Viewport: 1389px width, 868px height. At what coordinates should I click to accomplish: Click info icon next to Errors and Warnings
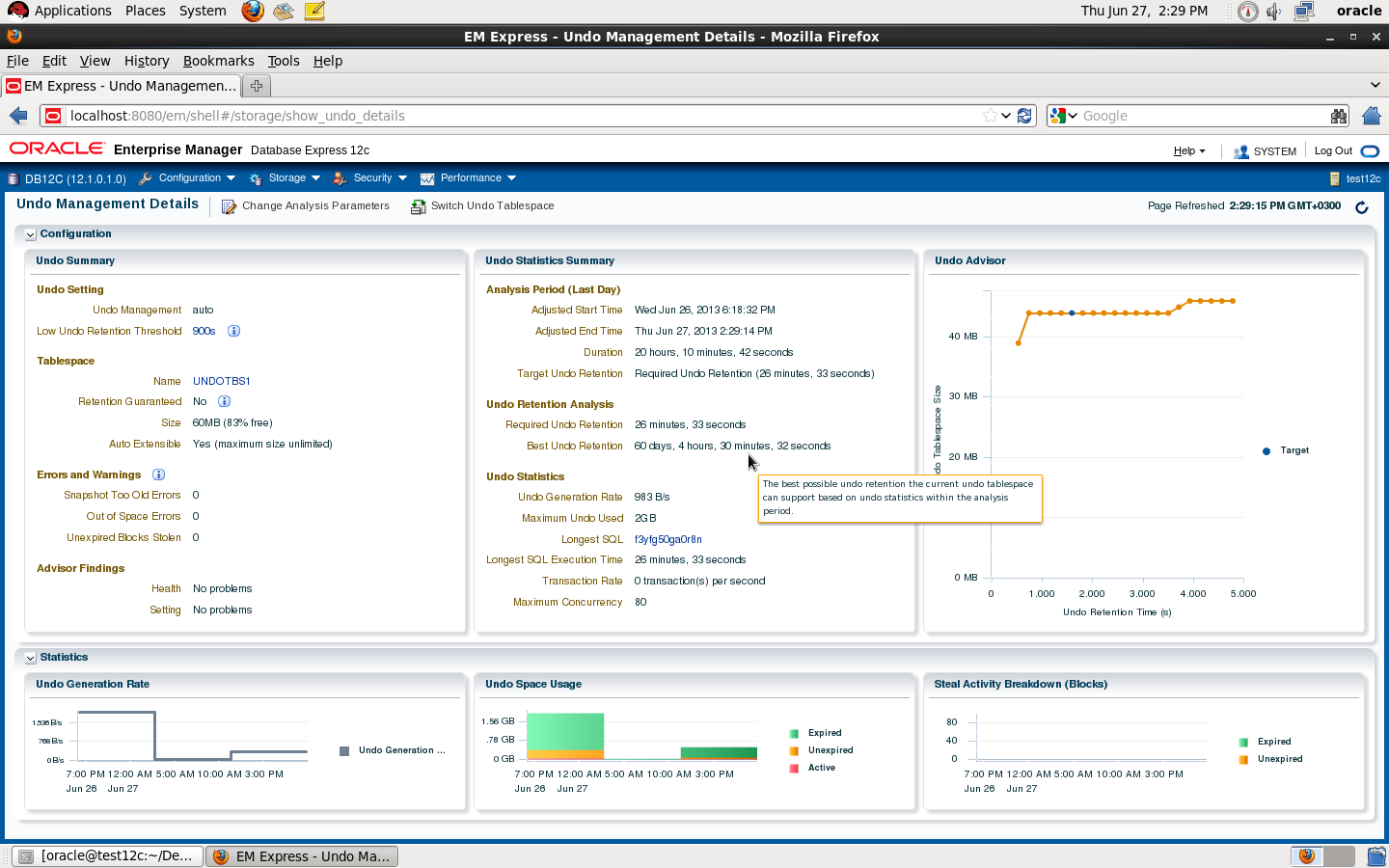point(159,475)
